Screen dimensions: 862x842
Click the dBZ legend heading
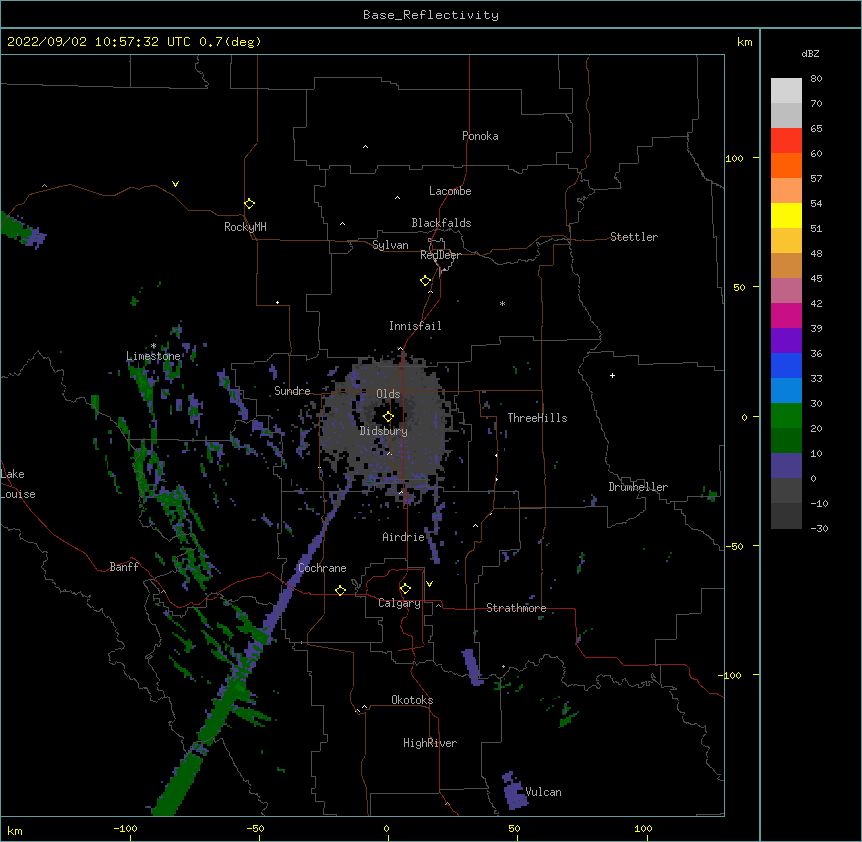[810, 53]
